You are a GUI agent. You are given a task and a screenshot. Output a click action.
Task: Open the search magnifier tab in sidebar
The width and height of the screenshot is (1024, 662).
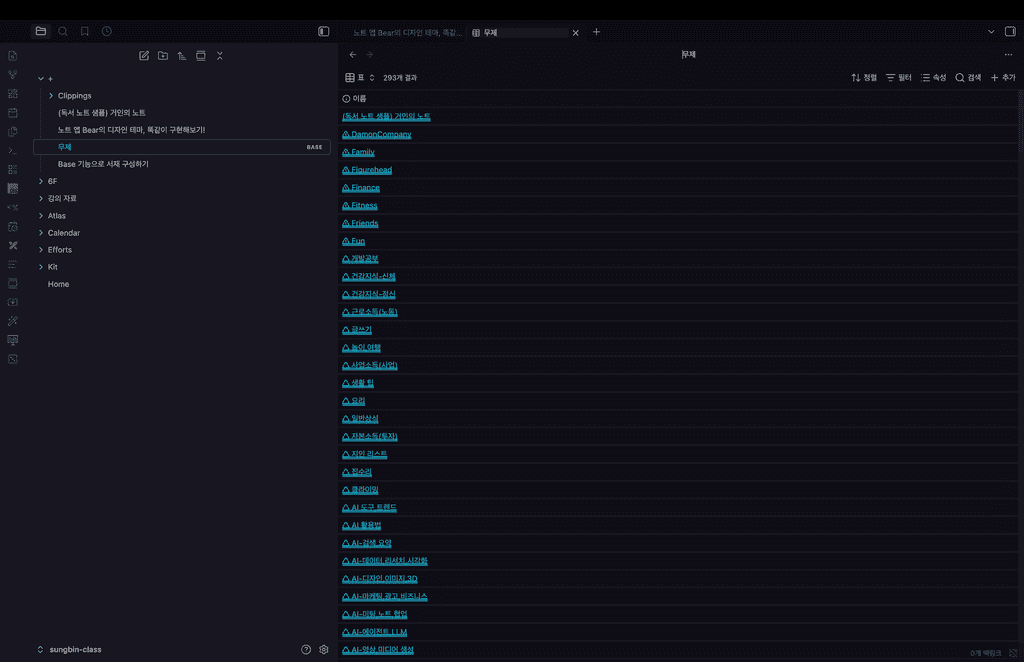(x=63, y=31)
